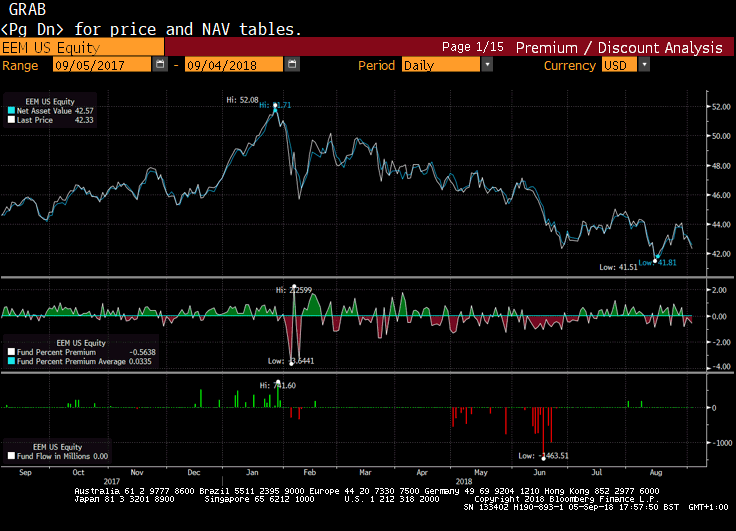Image resolution: width=736 pixels, height=531 pixels.
Task: Expand the Currency USD dropdown arrow
Action: (644, 64)
